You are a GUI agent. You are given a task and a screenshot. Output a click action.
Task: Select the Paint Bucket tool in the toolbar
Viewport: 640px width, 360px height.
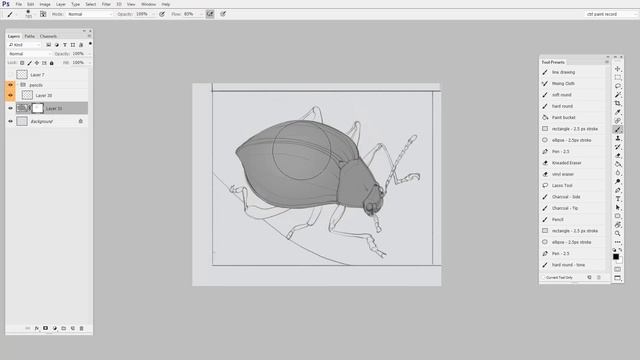tap(618, 164)
